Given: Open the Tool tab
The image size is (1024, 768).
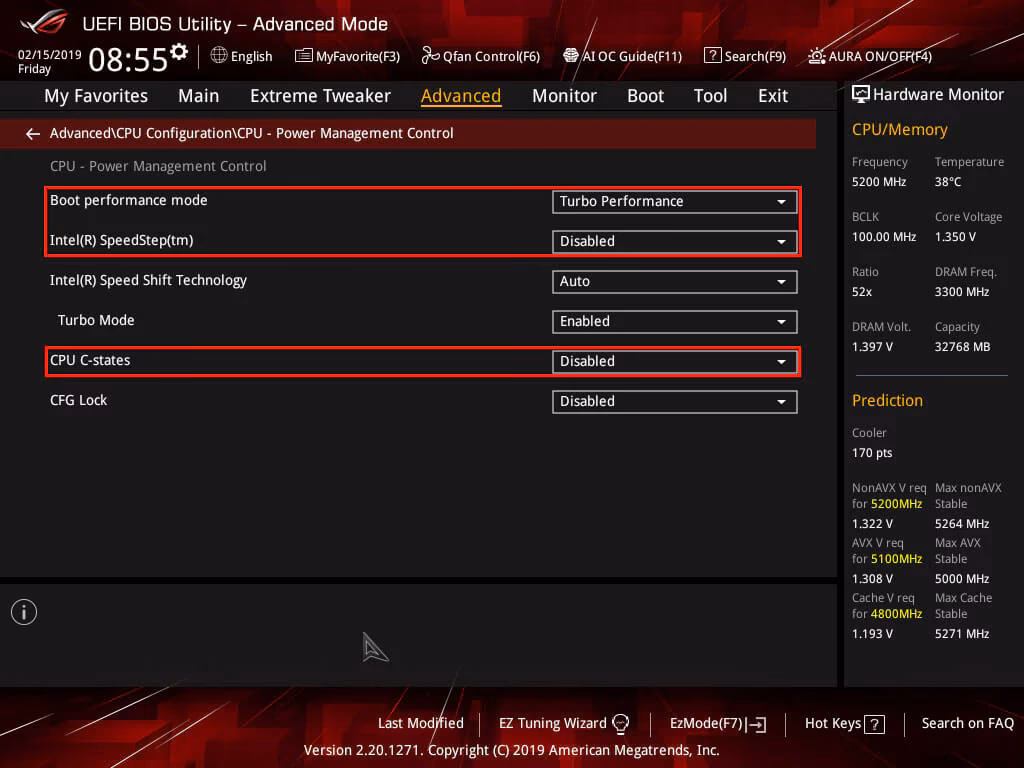Looking at the screenshot, I should pyautogui.click(x=710, y=96).
